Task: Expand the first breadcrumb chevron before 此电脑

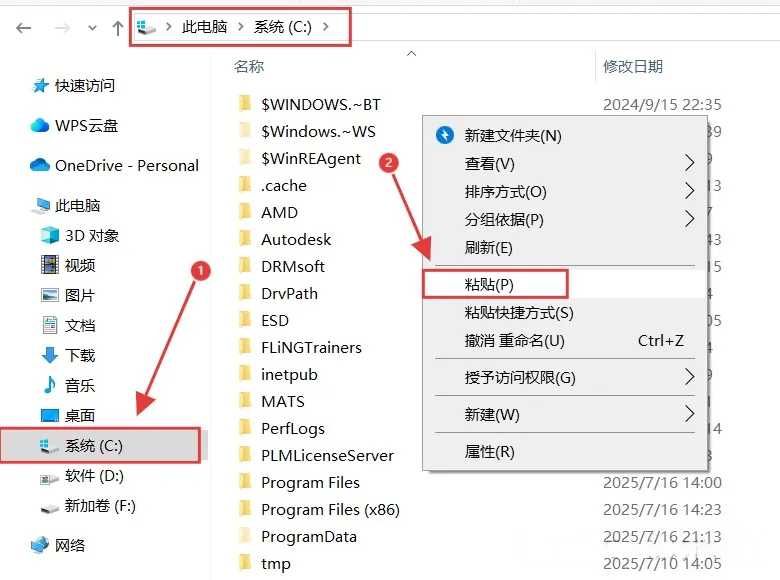Action: (169, 27)
